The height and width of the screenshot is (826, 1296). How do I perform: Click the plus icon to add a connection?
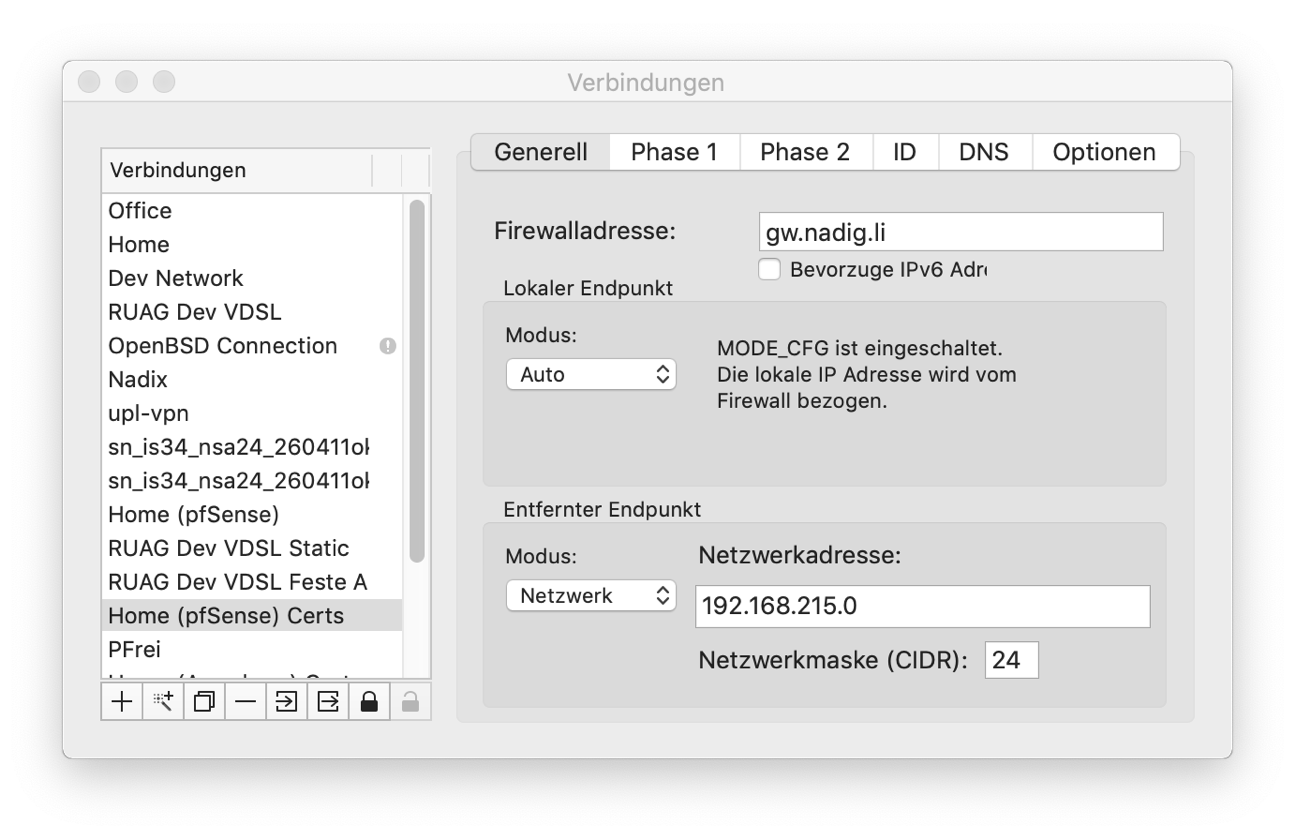[122, 702]
